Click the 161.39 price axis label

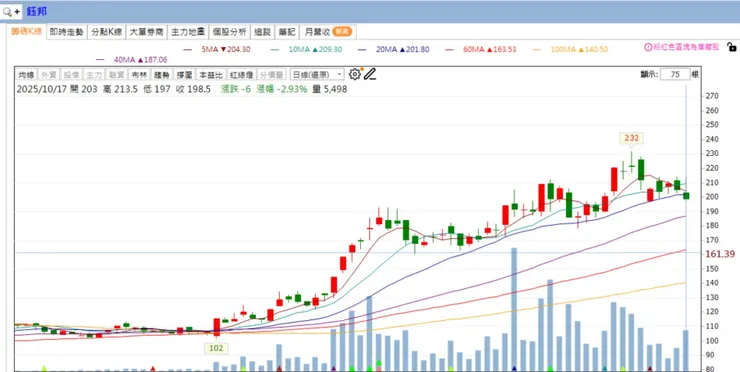[720, 254]
